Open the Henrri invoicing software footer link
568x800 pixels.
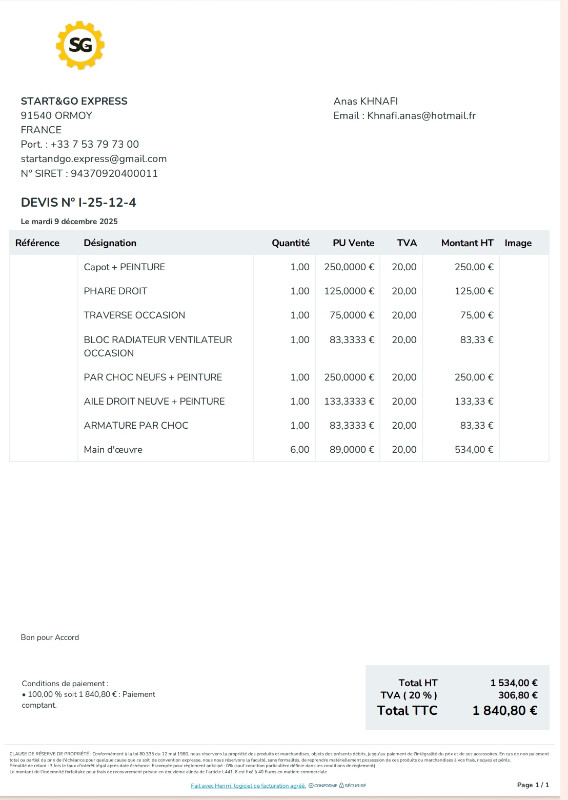248,785
